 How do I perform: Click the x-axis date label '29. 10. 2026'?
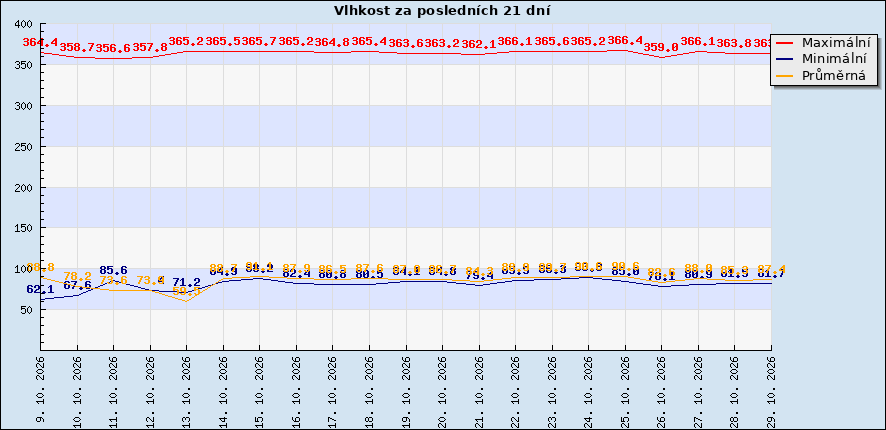tap(771, 391)
